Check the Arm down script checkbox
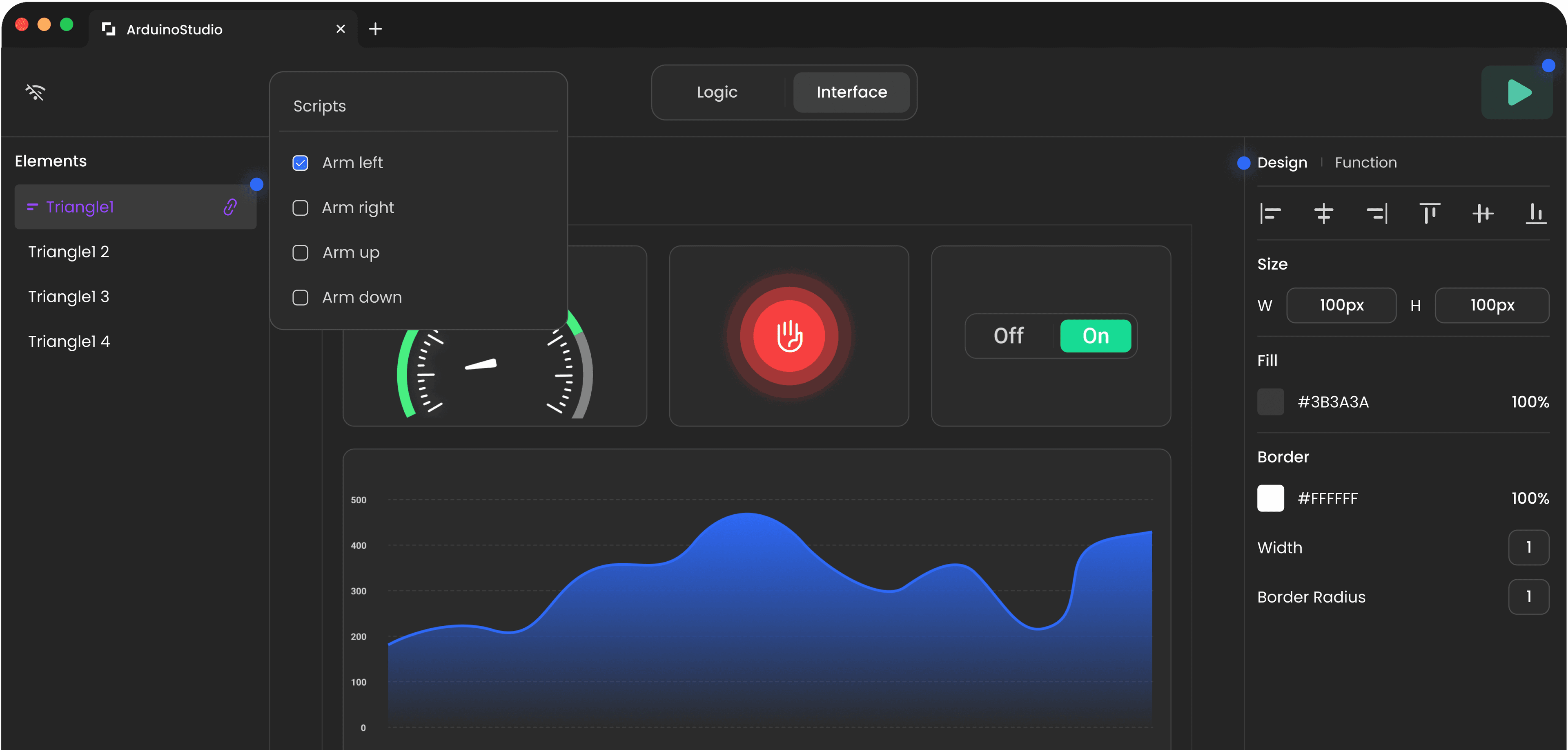 [300, 298]
